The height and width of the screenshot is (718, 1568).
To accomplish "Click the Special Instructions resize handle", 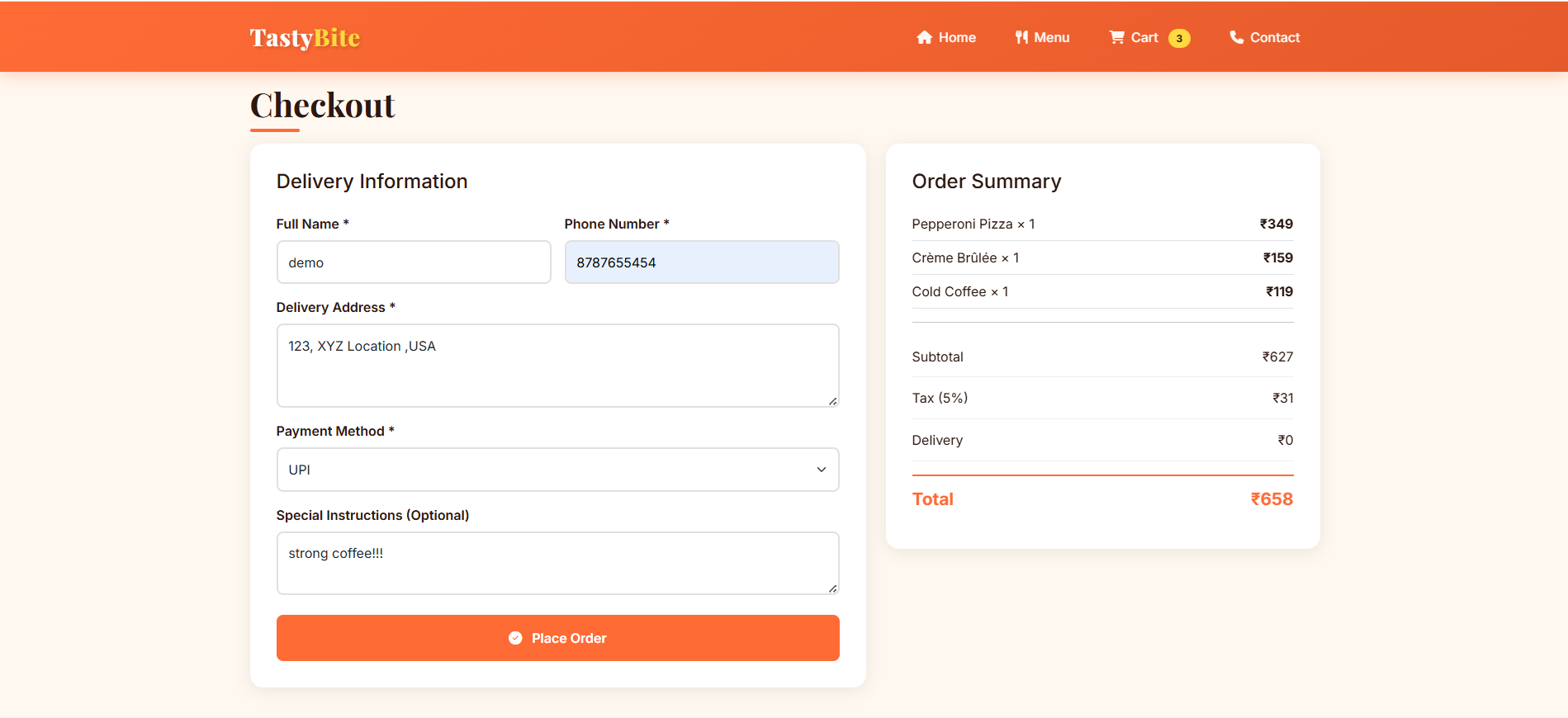I will click(832, 588).
